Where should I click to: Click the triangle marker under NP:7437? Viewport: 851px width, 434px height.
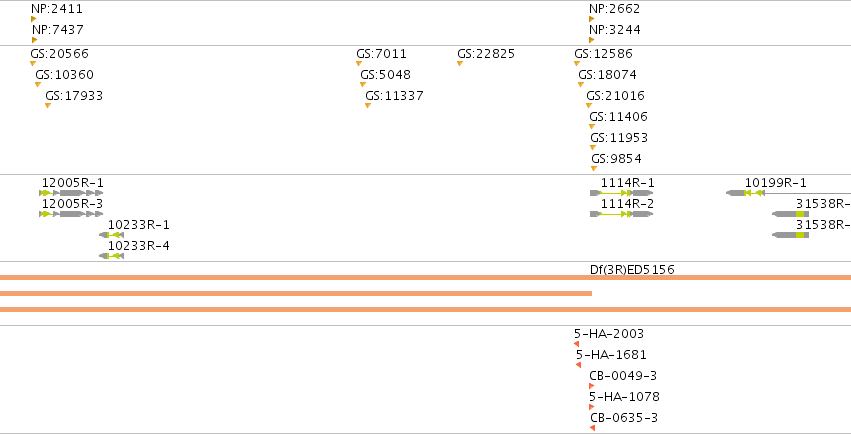coord(34,40)
